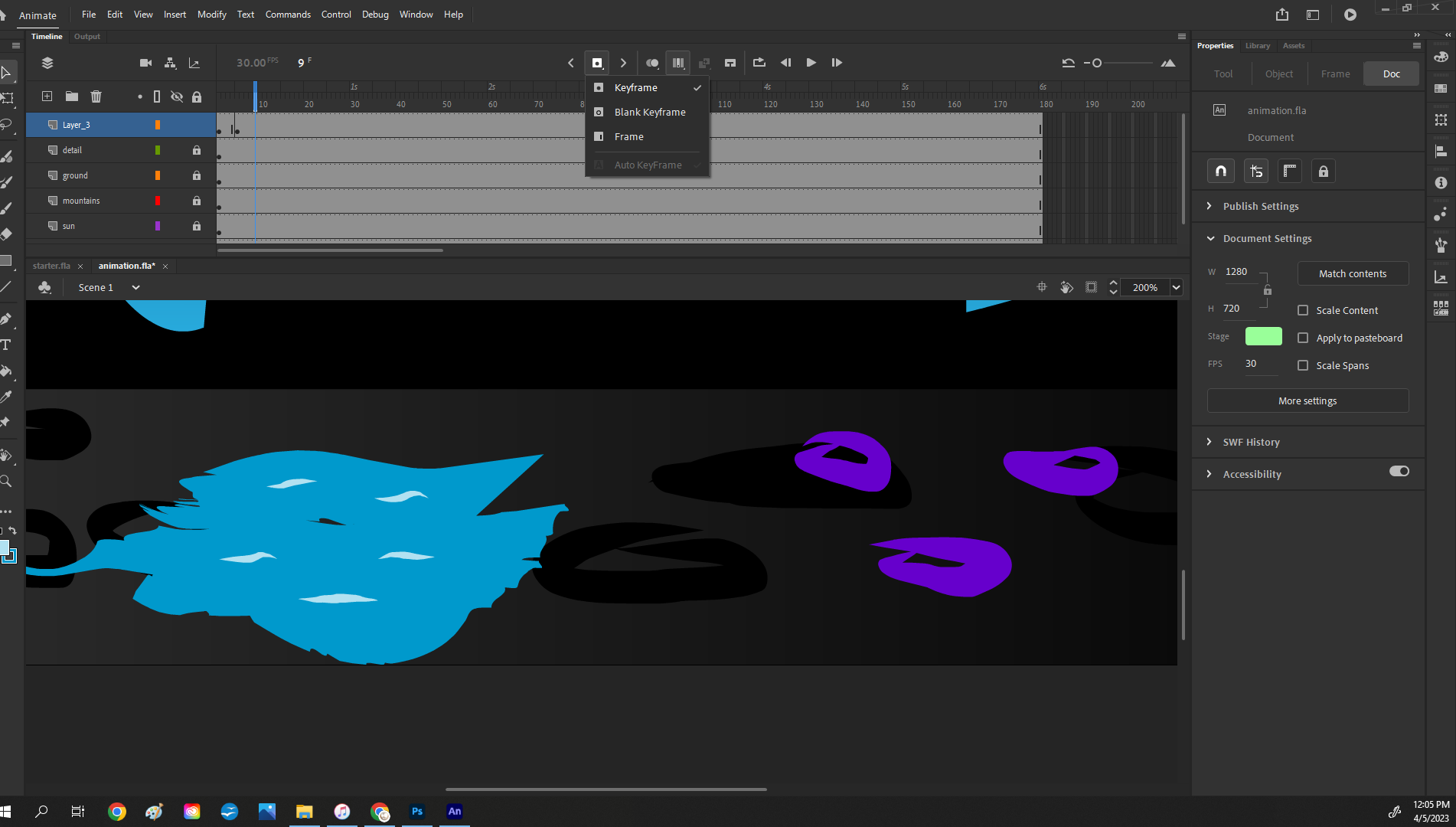This screenshot has width=1456, height=827.
Task: Select the Zoom tool
Action: click(8, 481)
